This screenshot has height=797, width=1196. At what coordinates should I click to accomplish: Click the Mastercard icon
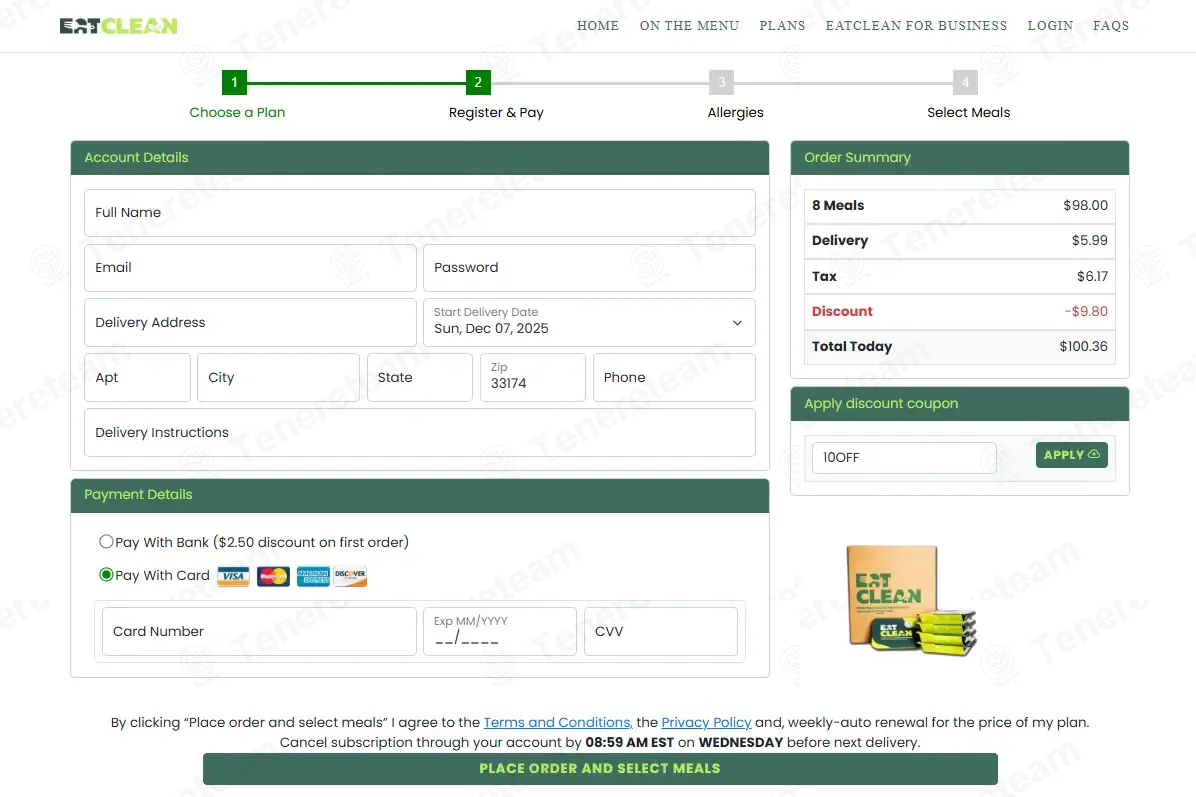[273, 576]
